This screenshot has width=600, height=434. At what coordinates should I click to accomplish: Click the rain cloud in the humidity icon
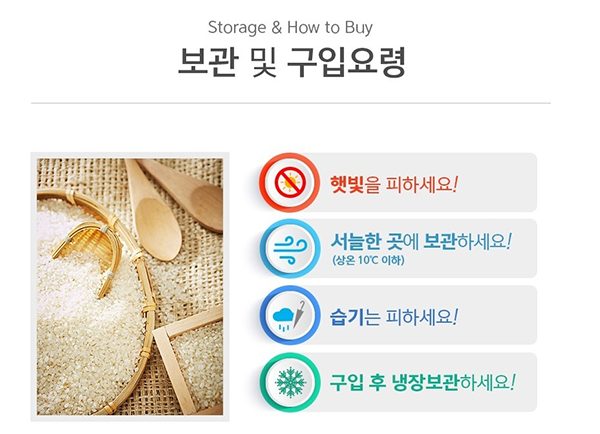click(x=283, y=319)
